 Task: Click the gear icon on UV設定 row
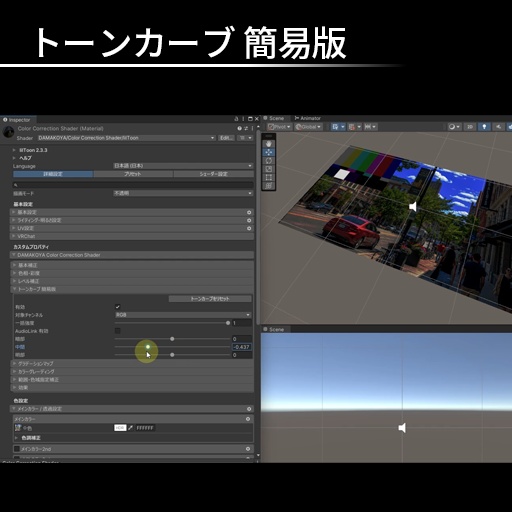click(249, 228)
